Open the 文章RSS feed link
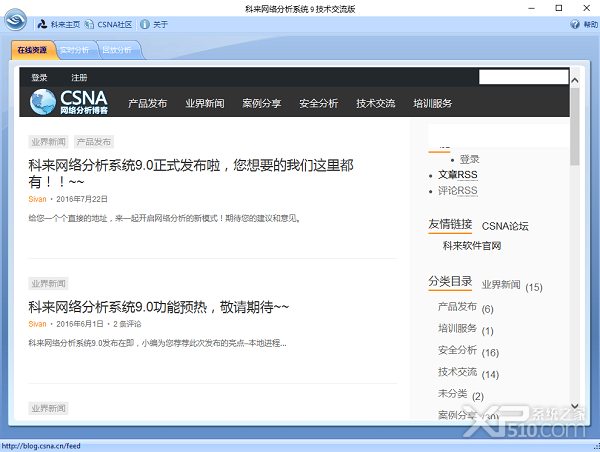 [458, 175]
